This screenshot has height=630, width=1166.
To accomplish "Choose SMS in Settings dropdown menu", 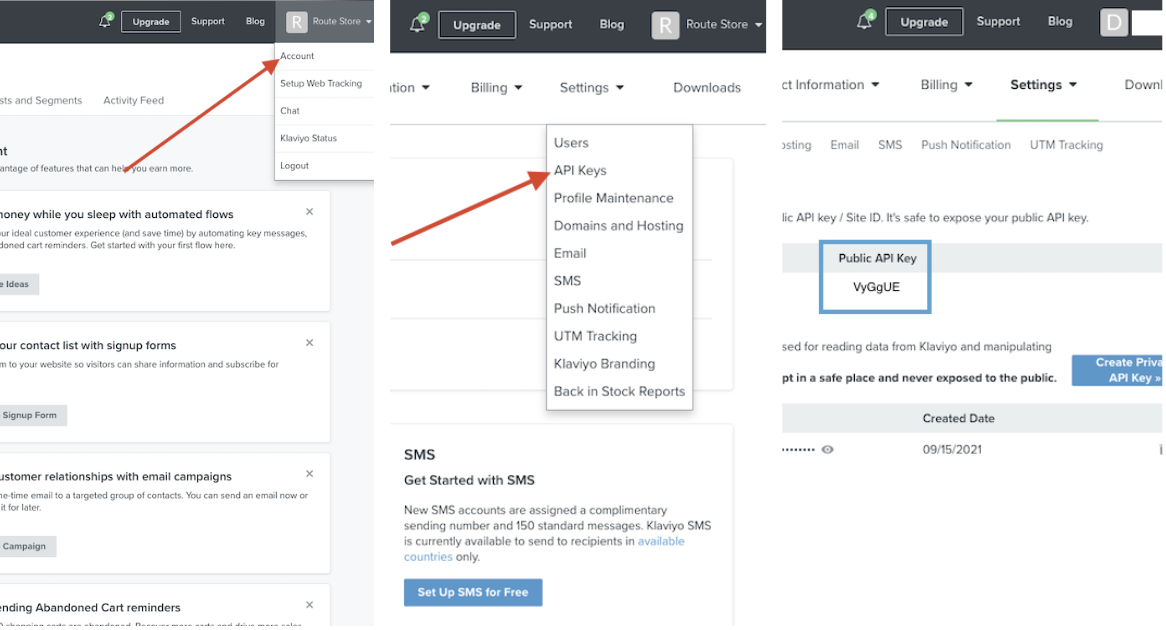I will 567,280.
